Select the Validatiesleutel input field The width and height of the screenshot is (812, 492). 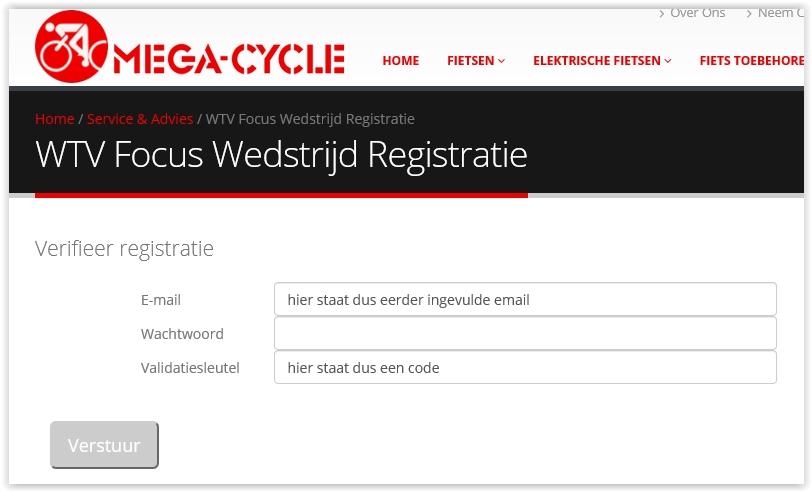tap(525, 367)
